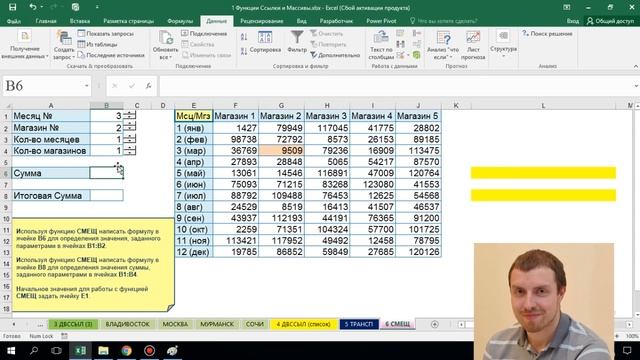Click the red record taskbar icon
Viewport: 640px width, 360px height.
[149, 351]
